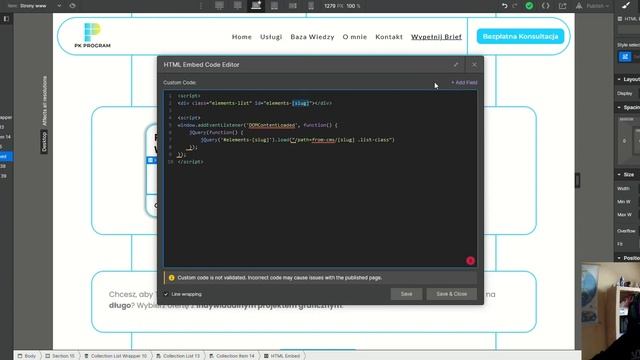Click the Affects all resolutions label
The image size is (640, 360).
click(44, 100)
